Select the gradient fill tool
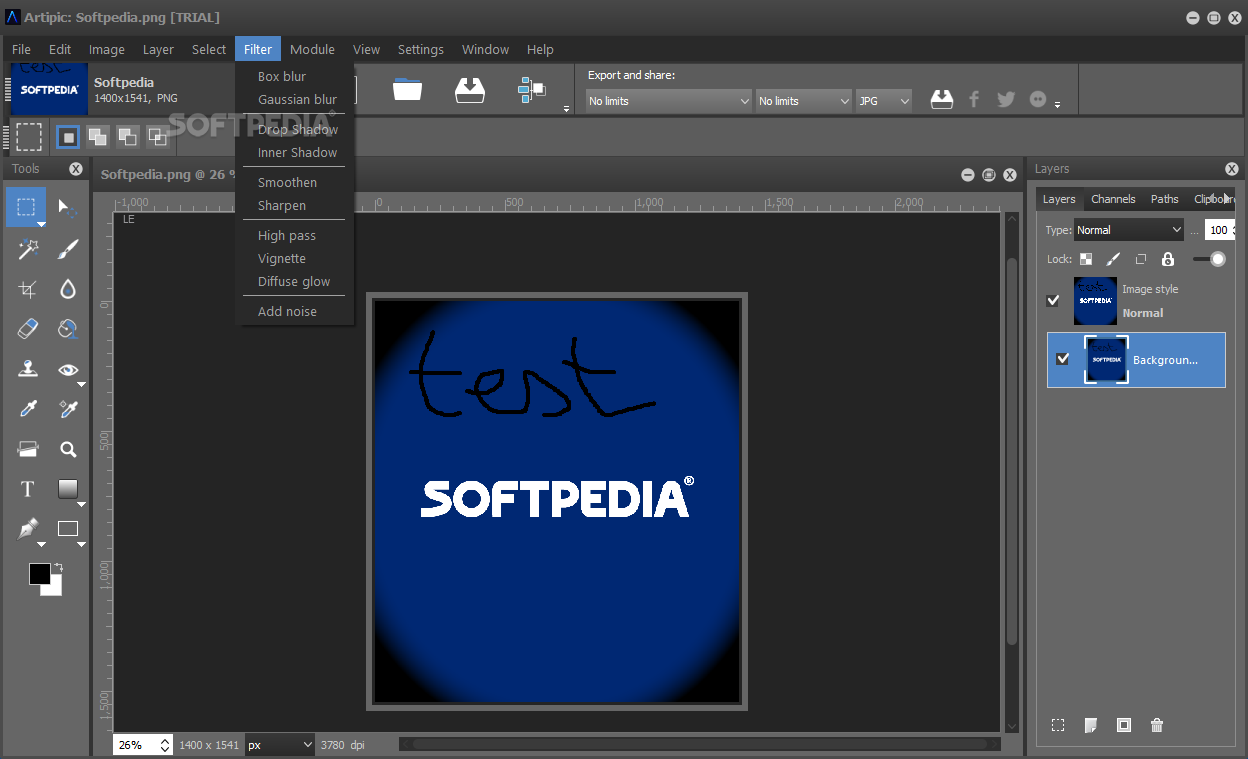The image size is (1248, 759). pos(68,489)
